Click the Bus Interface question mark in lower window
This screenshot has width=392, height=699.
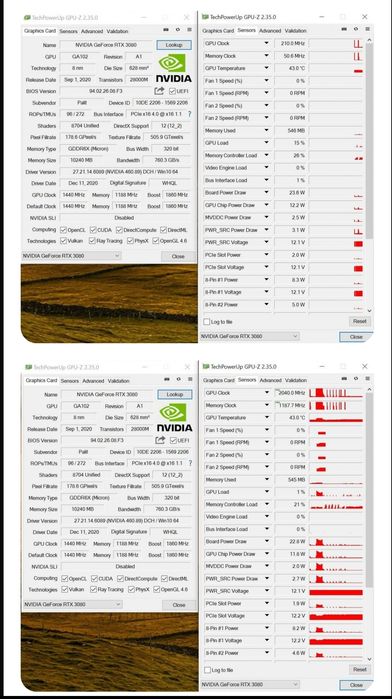click(190, 463)
